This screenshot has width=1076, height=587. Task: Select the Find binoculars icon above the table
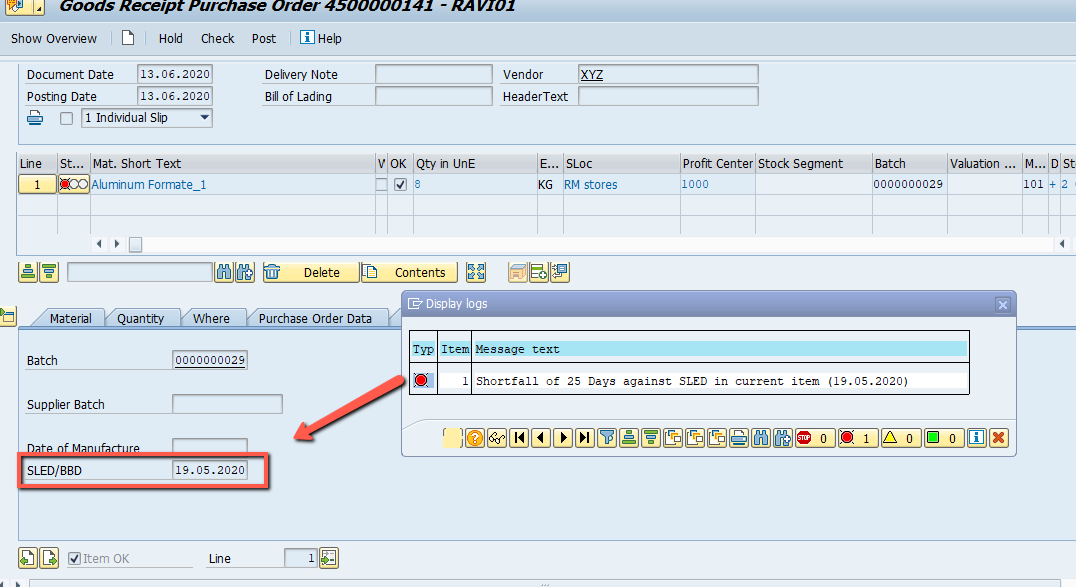pyautogui.click(x=224, y=271)
